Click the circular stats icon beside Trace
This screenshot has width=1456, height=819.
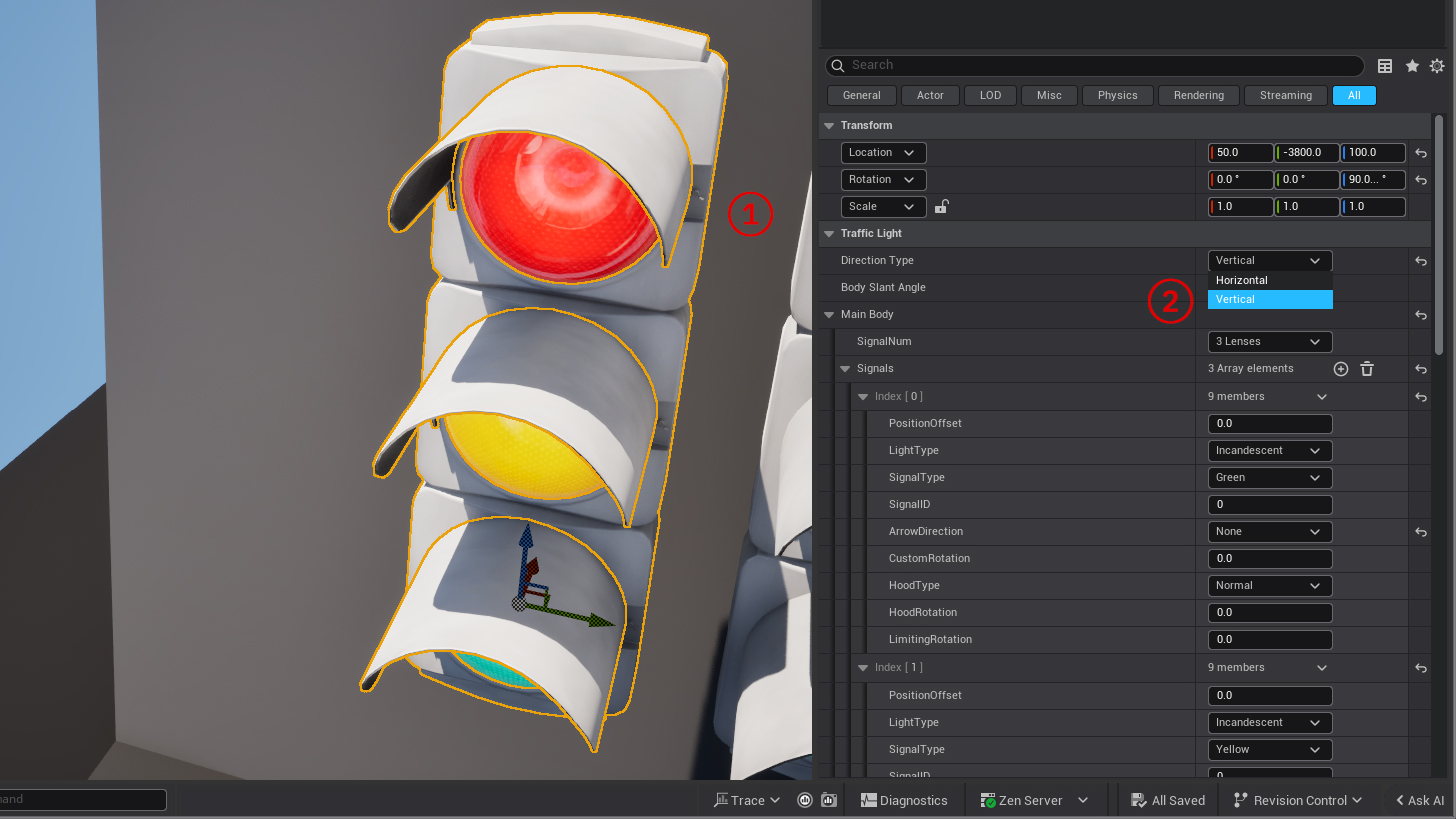click(805, 800)
